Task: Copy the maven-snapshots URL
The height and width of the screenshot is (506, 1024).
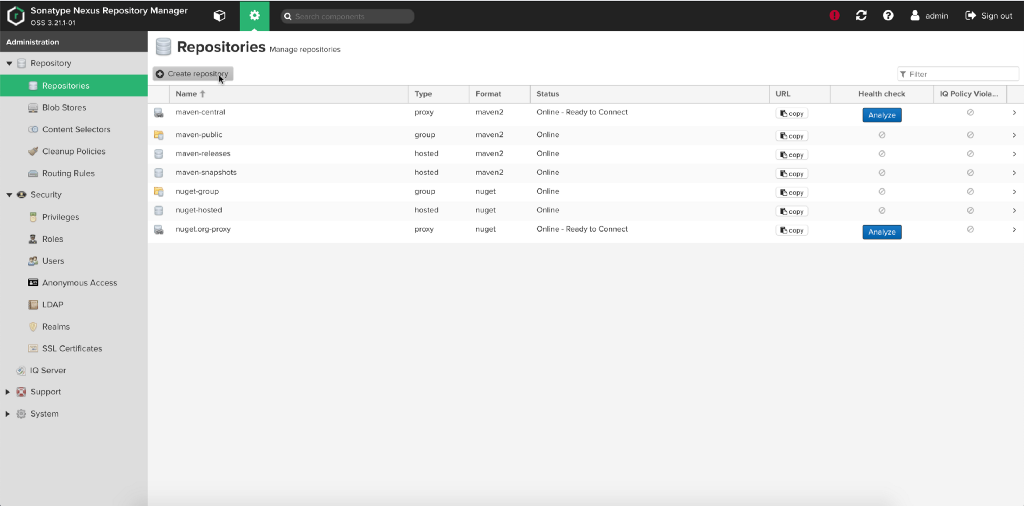Action: pos(792,174)
